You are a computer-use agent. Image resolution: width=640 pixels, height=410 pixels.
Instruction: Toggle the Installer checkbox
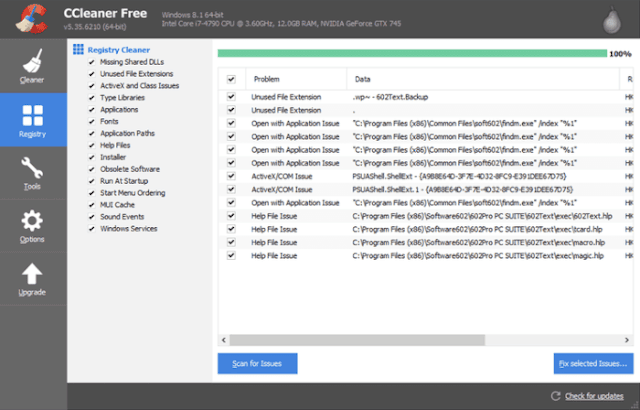91,157
